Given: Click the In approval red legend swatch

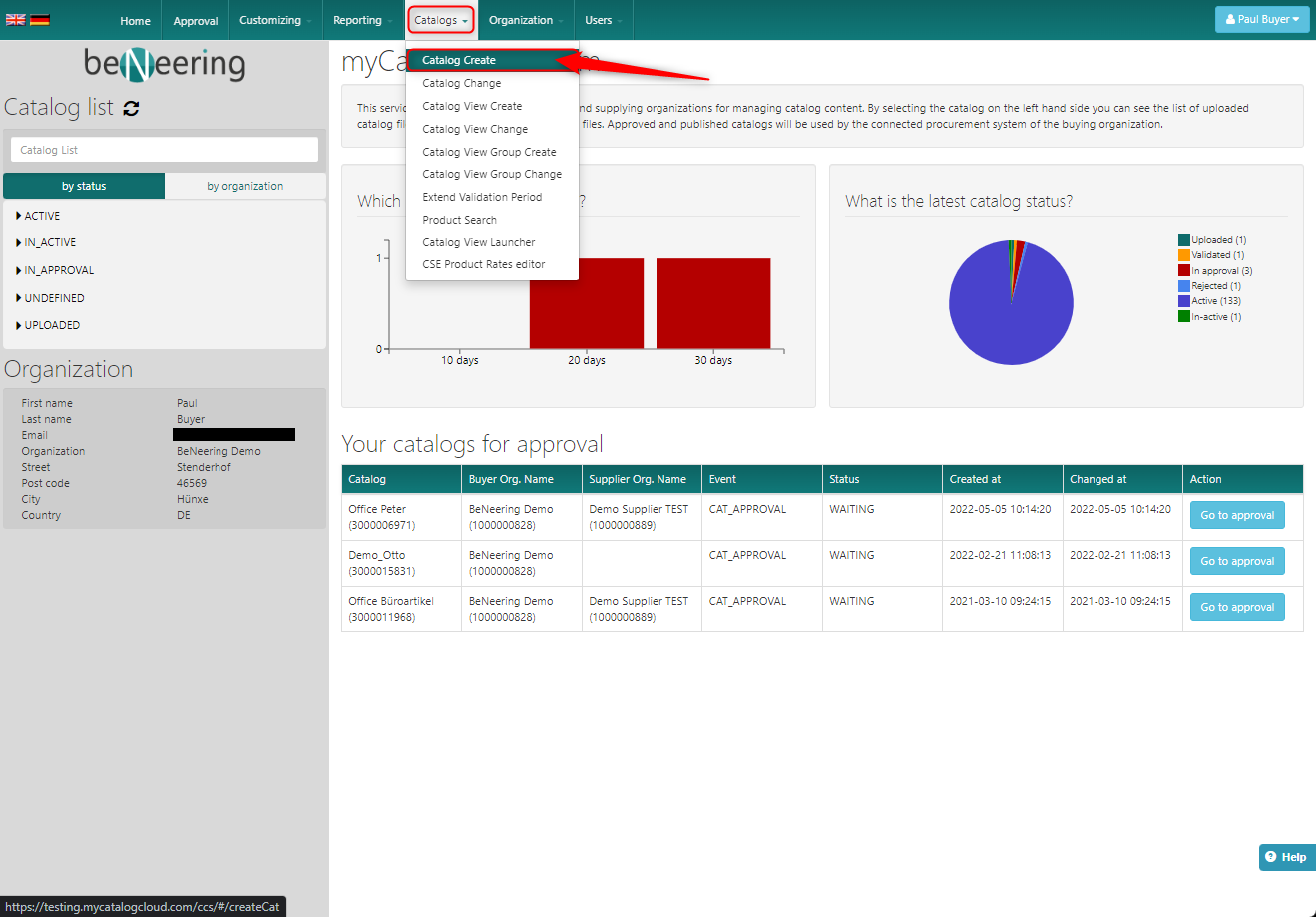Looking at the screenshot, I should tap(1184, 270).
